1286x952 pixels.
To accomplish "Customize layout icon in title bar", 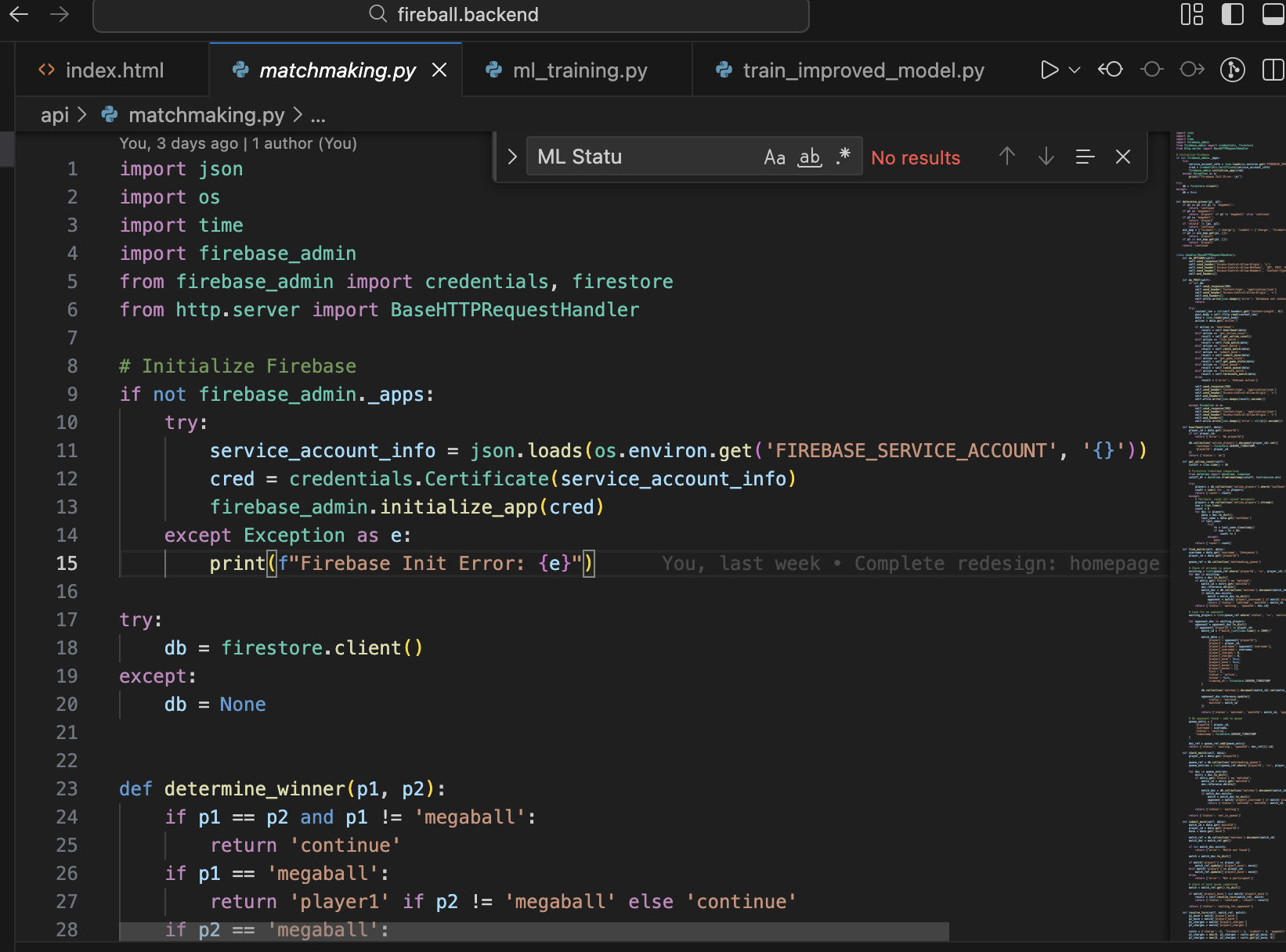I will (1191, 14).
